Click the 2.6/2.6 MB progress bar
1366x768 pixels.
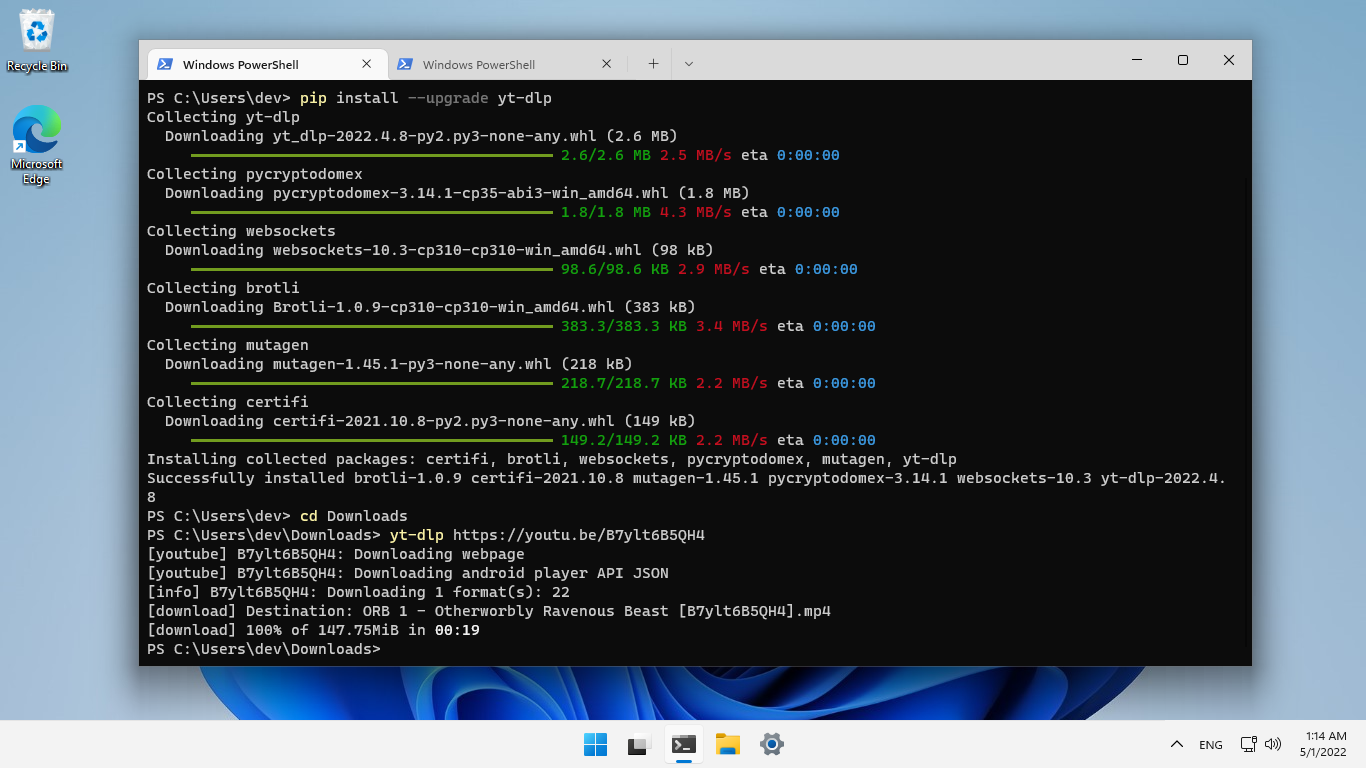(x=371, y=155)
